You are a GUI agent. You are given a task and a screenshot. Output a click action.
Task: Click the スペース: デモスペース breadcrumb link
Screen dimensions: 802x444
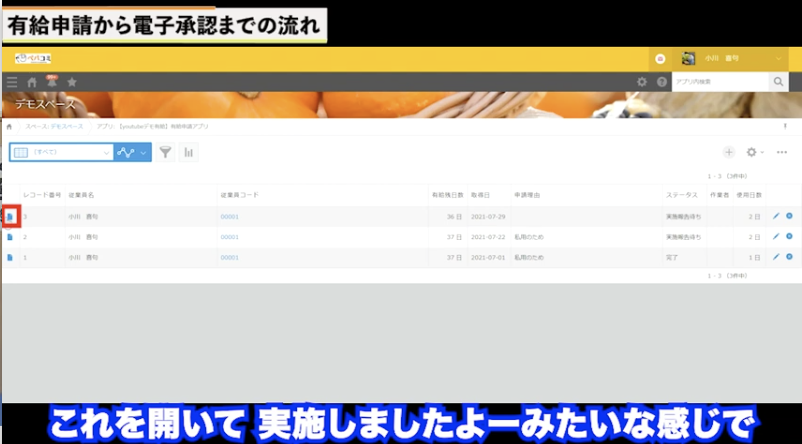(55, 128)
